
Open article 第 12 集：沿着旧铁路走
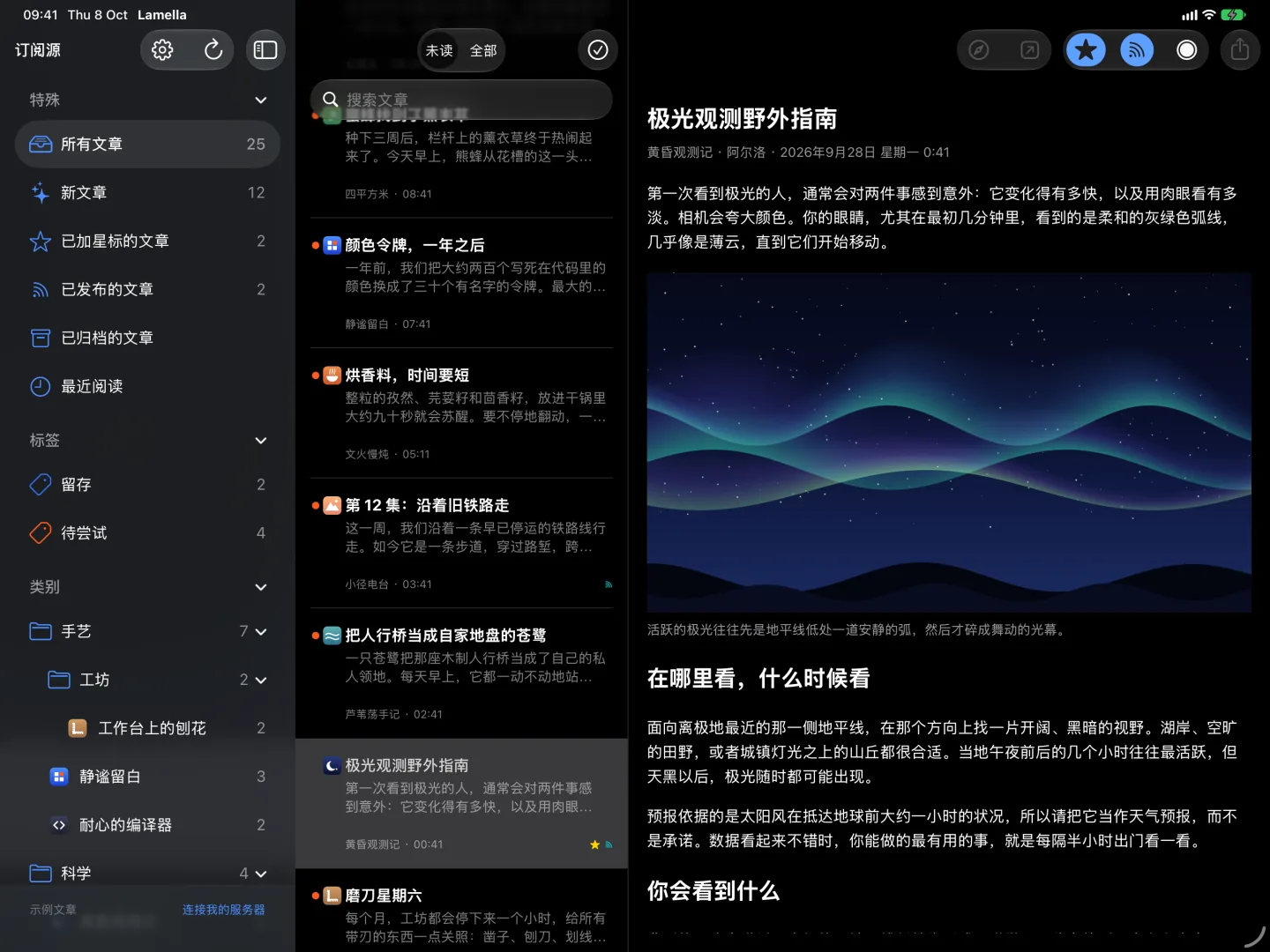461,543
